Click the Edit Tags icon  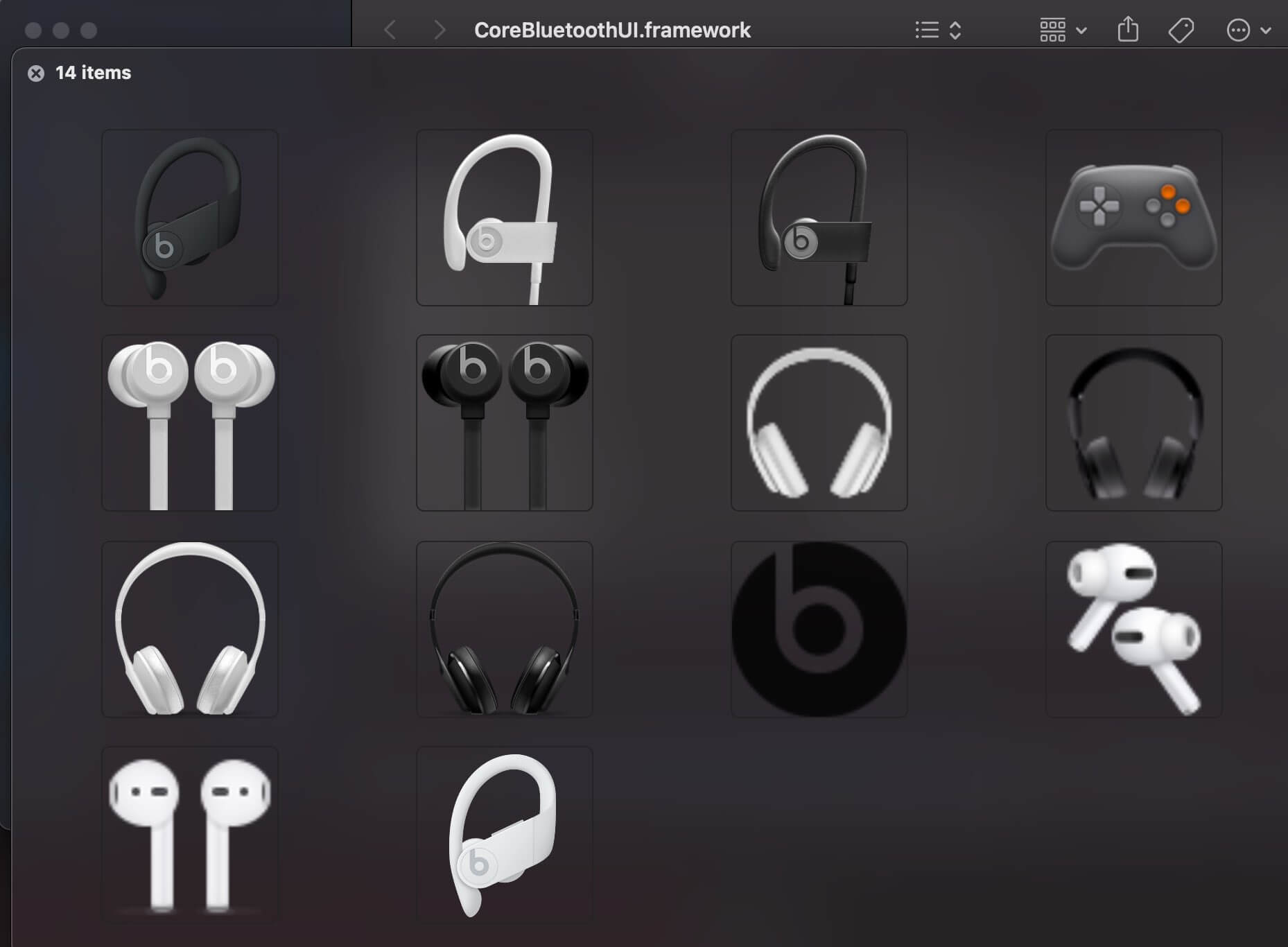1181,30
